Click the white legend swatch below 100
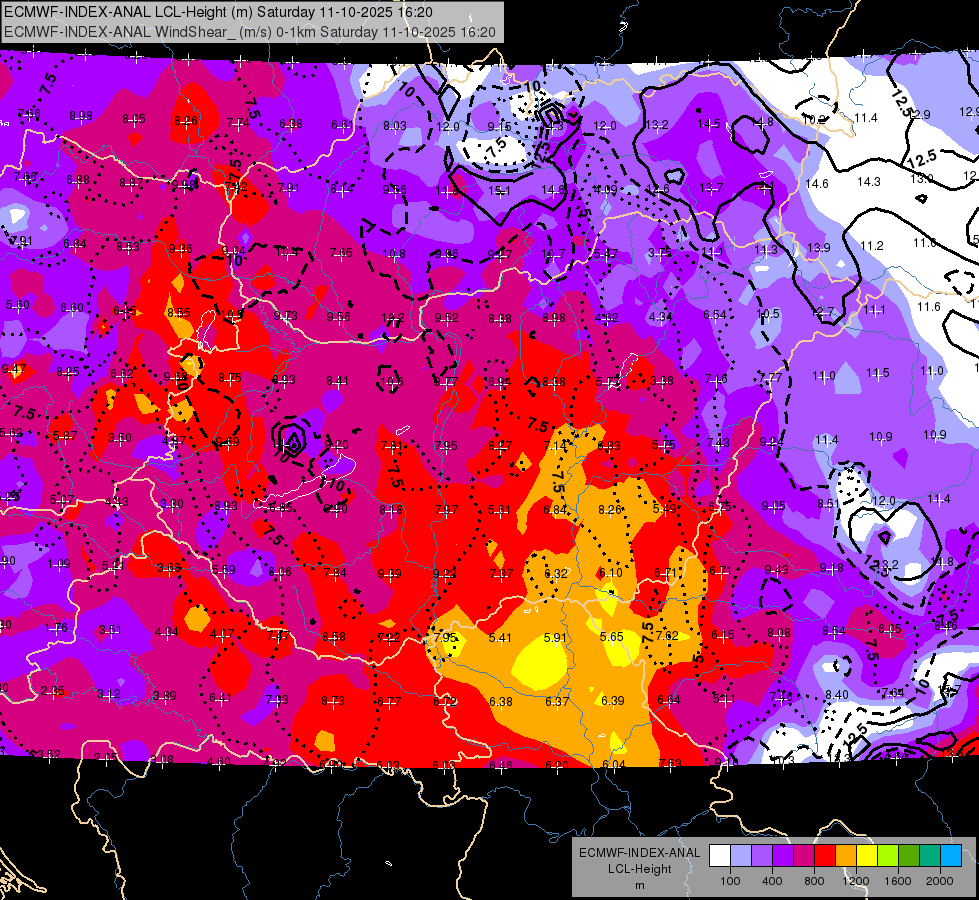The image size is (979, 900). pyautogui.click(x=720, y=855)
